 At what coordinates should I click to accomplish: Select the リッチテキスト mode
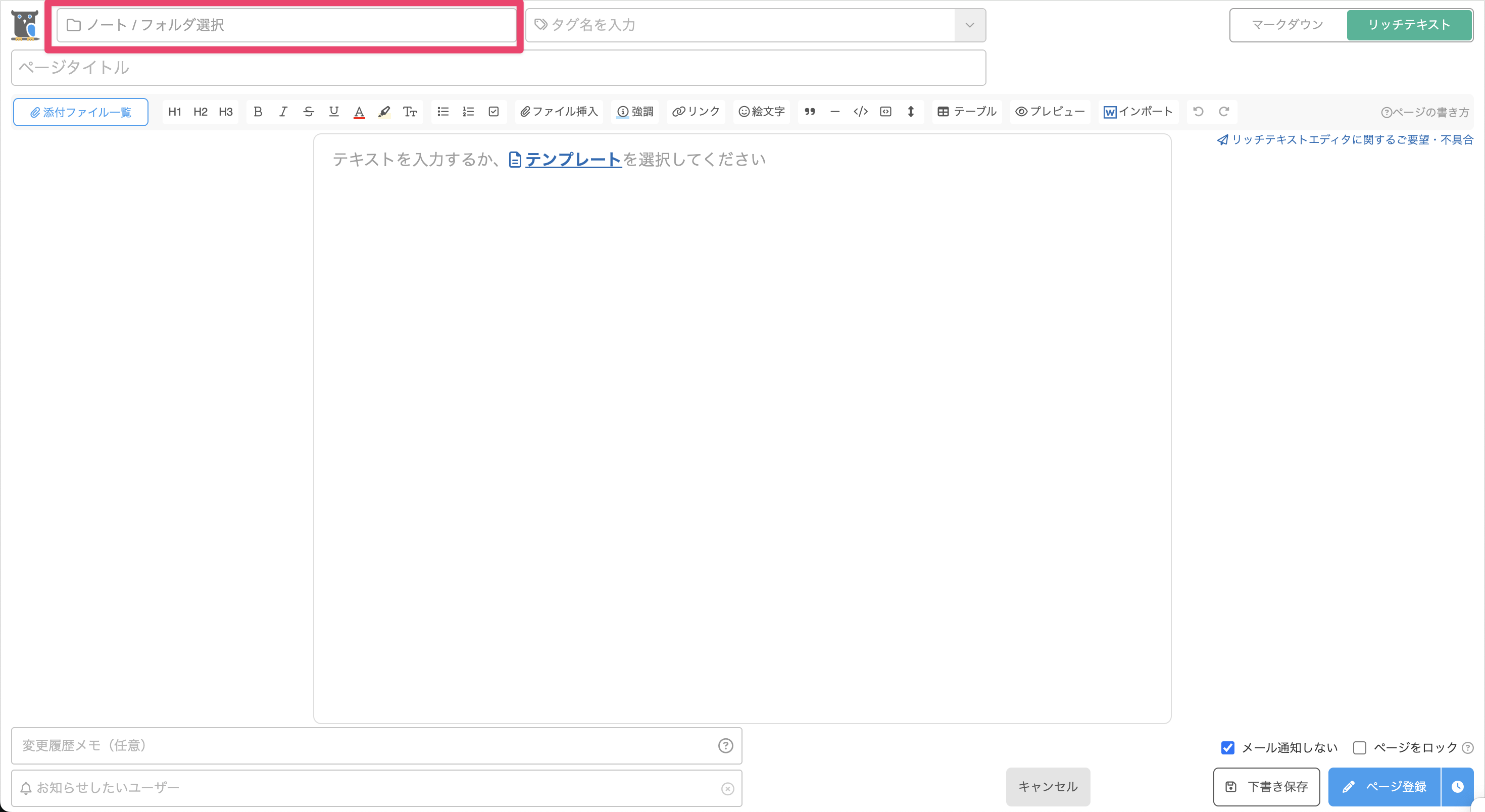1409,25
